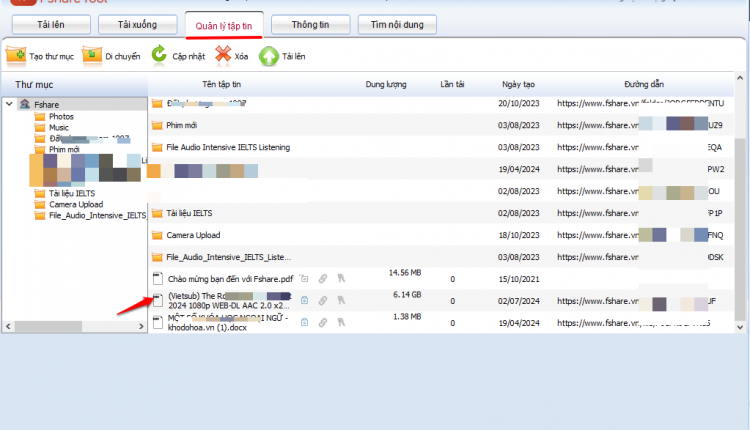Screen dimensions: 750x430
Task: Click the Di chuyển move icon
Action: 92,55
